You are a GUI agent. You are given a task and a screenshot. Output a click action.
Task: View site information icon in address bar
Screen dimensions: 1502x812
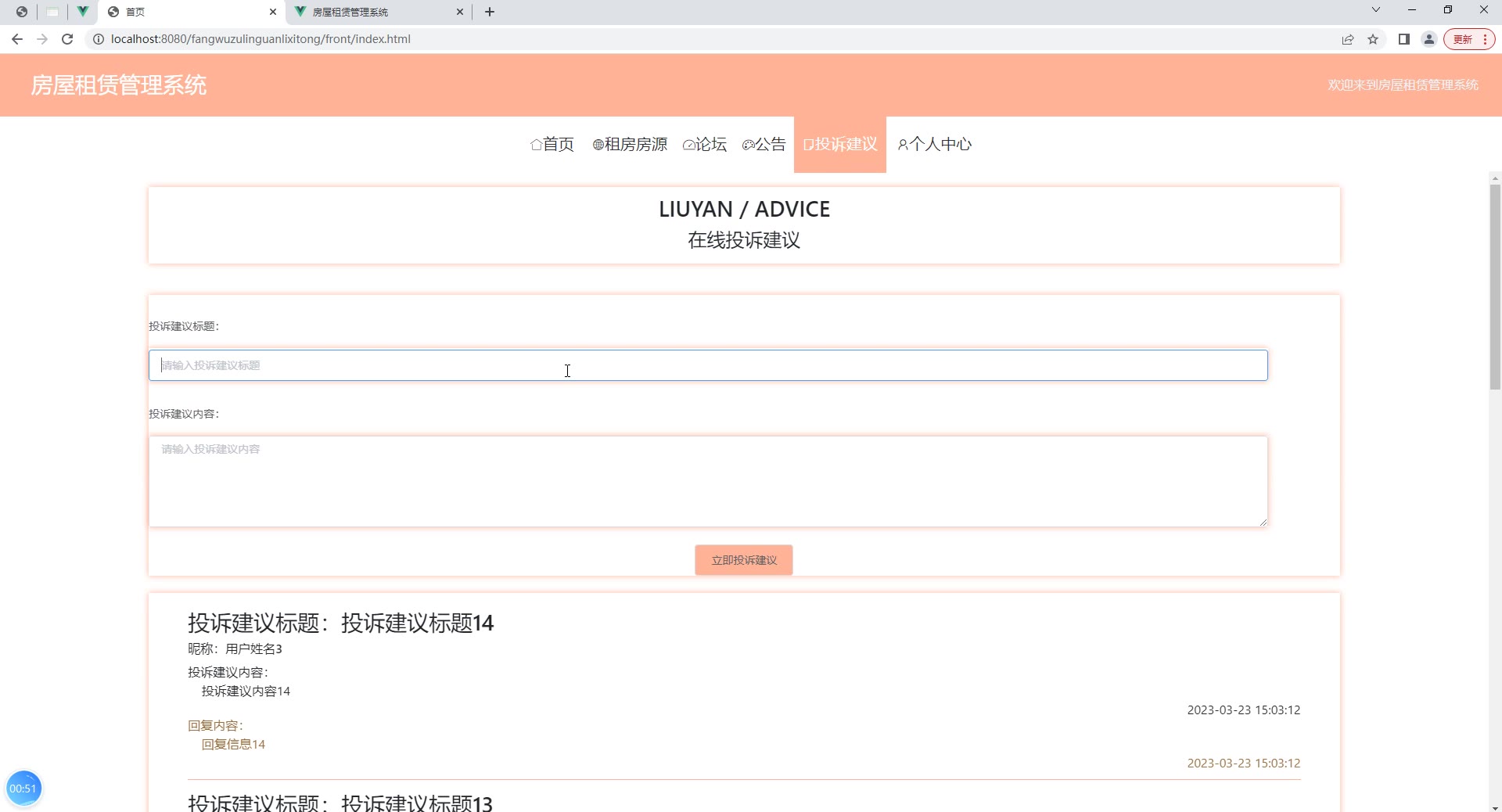click(99, 39)
